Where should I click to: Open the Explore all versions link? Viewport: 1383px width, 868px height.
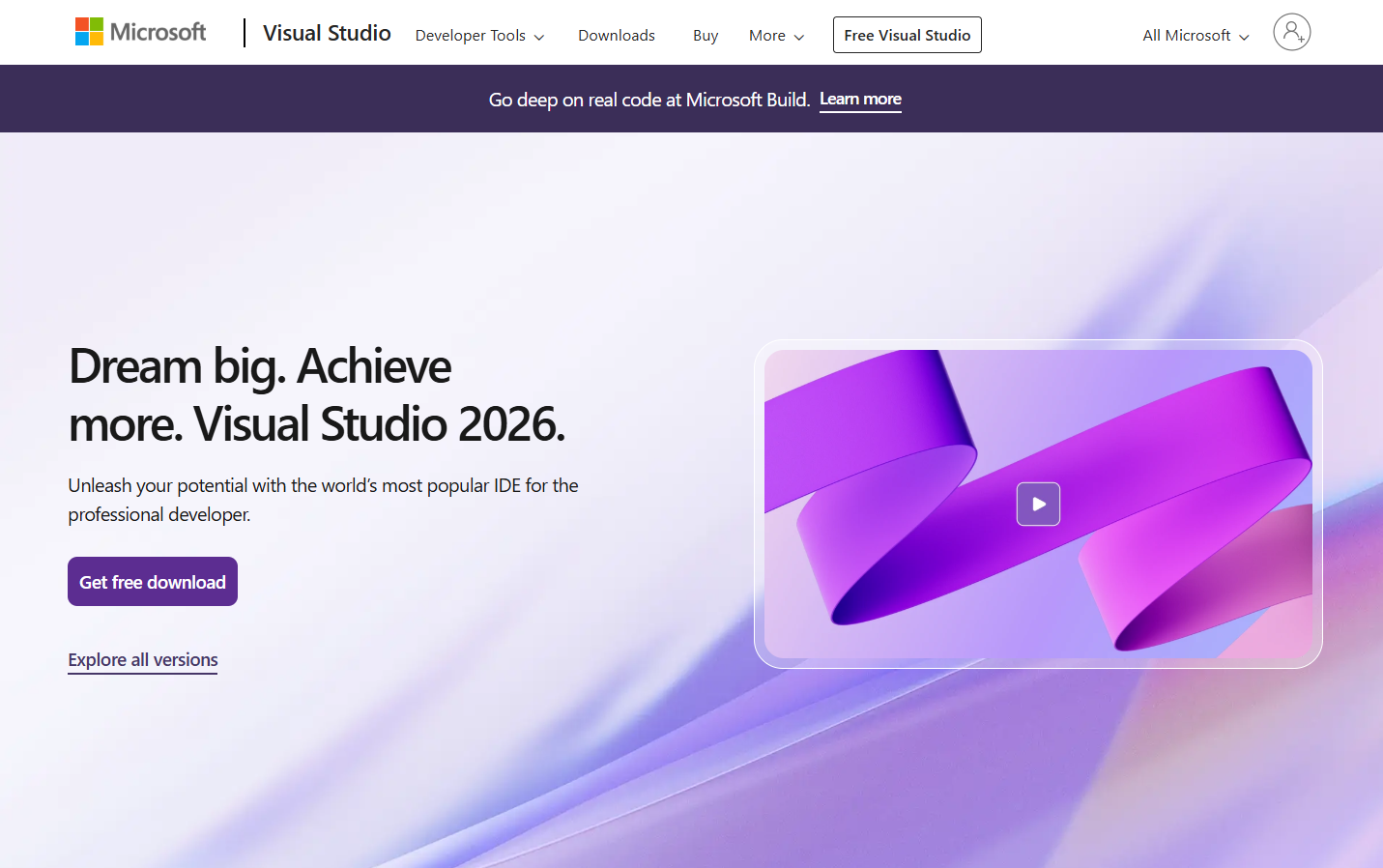pyautogui.click(x=143, y=660)
